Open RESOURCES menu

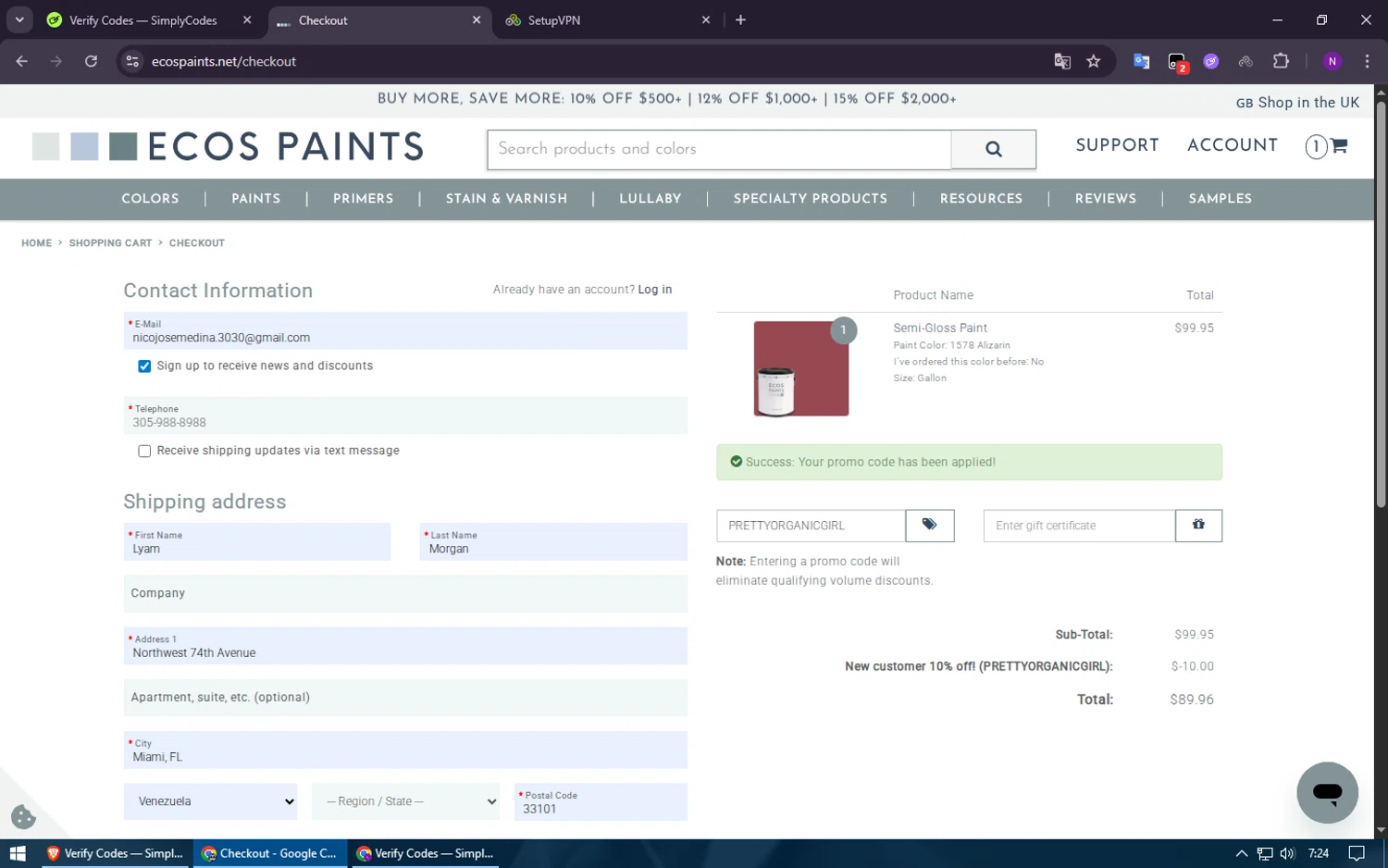(982, 199)
